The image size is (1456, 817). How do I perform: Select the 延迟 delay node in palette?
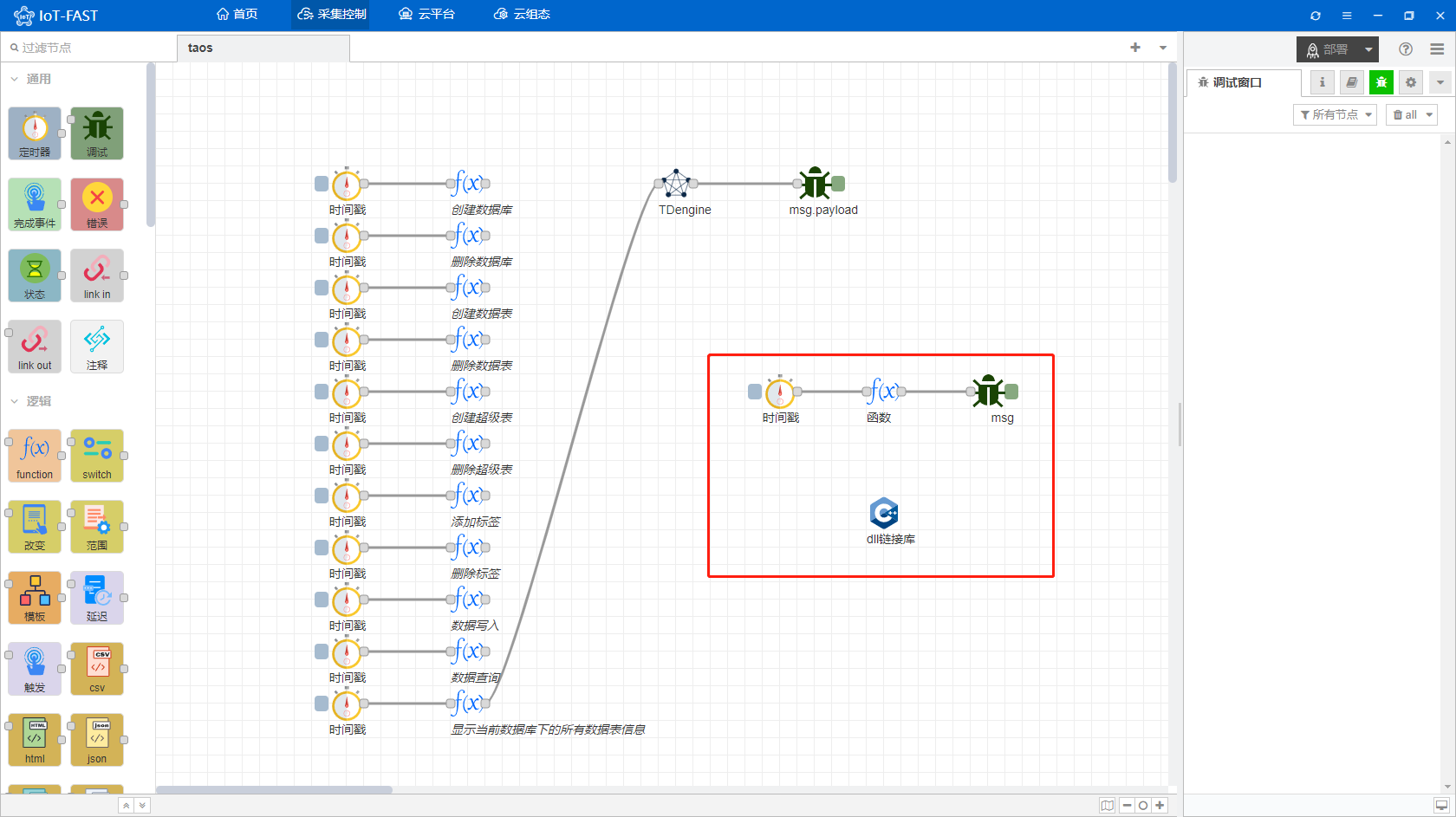(97, 598)
